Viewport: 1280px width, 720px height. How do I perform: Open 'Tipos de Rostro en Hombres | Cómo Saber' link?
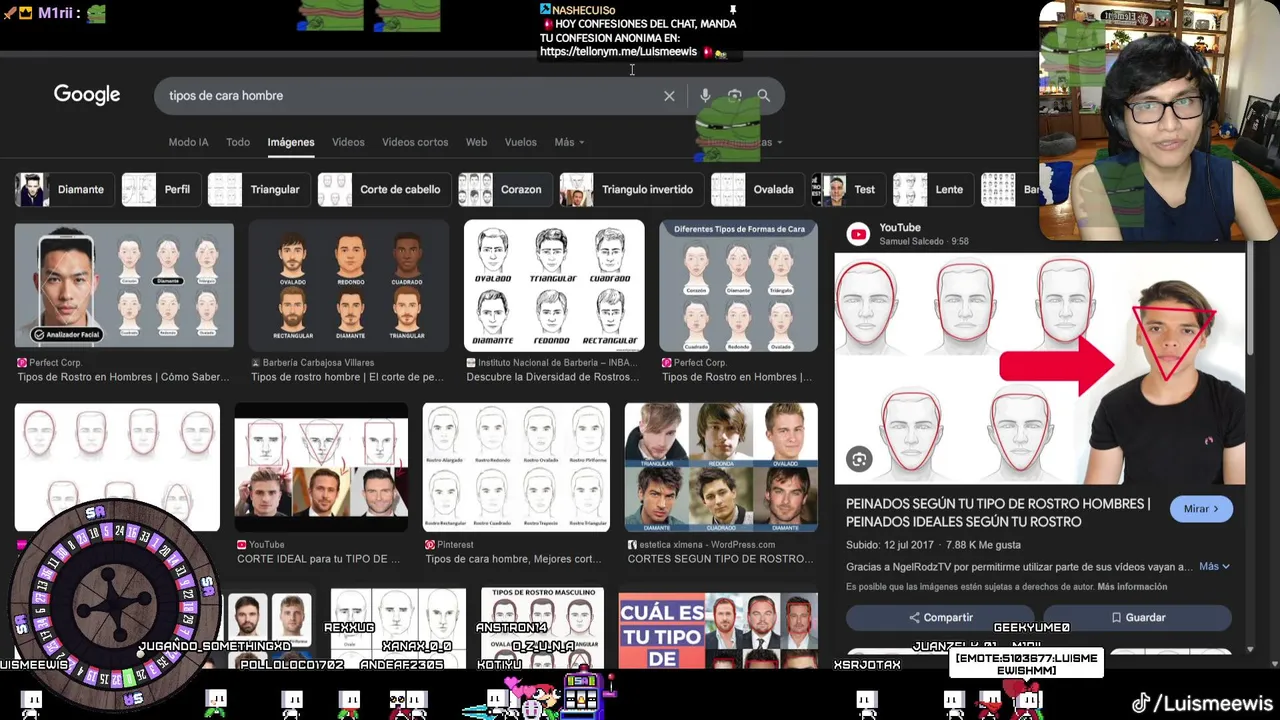pos(123,377)
